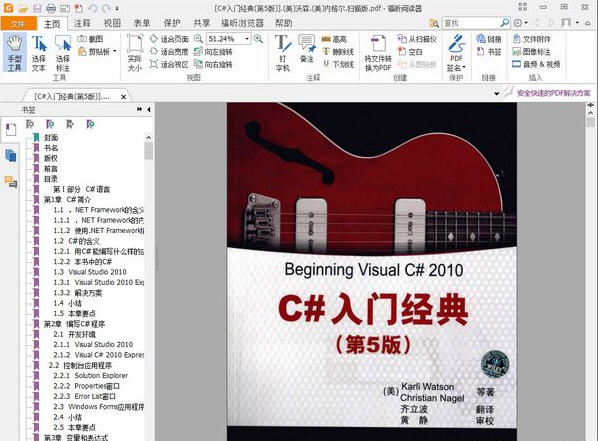This screenshot has width=598, height=441.
Task: Insert Image Annotation (图像标注)
Action: (532, 52)
